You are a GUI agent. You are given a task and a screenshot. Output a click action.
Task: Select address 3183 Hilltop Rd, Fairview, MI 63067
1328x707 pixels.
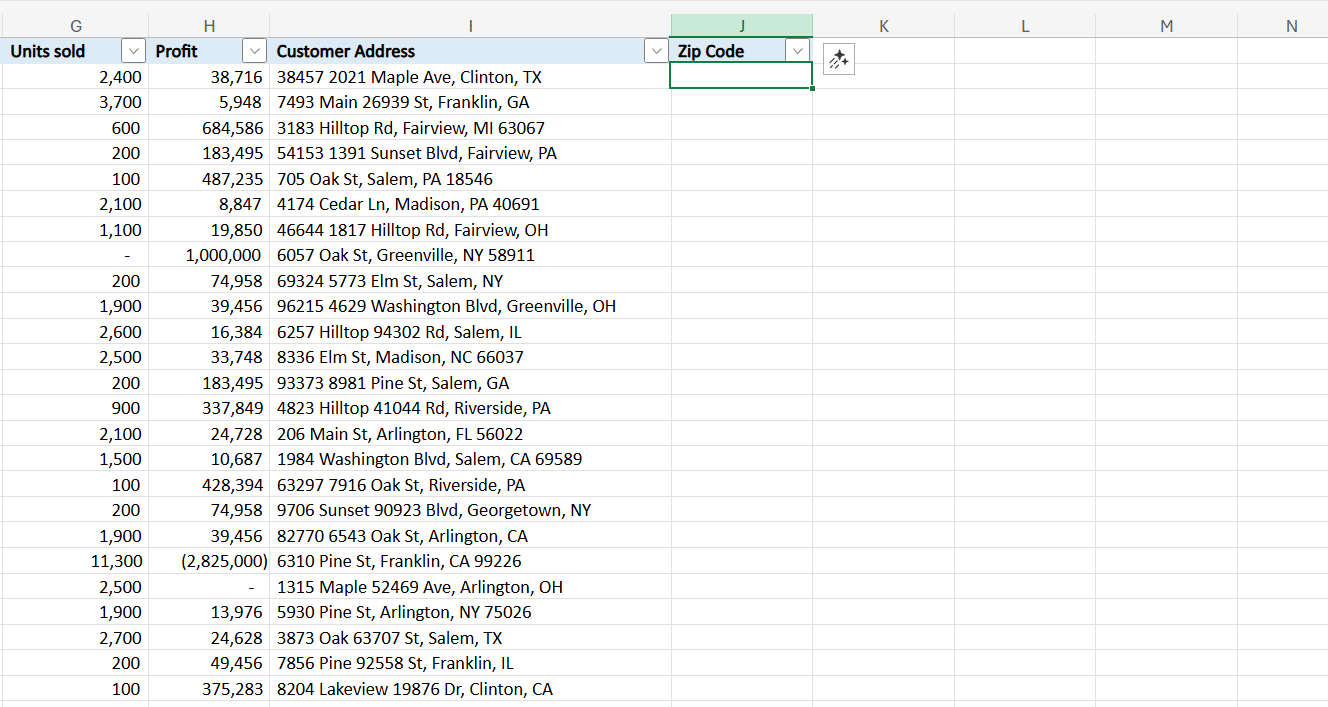[x=470, y=128]
